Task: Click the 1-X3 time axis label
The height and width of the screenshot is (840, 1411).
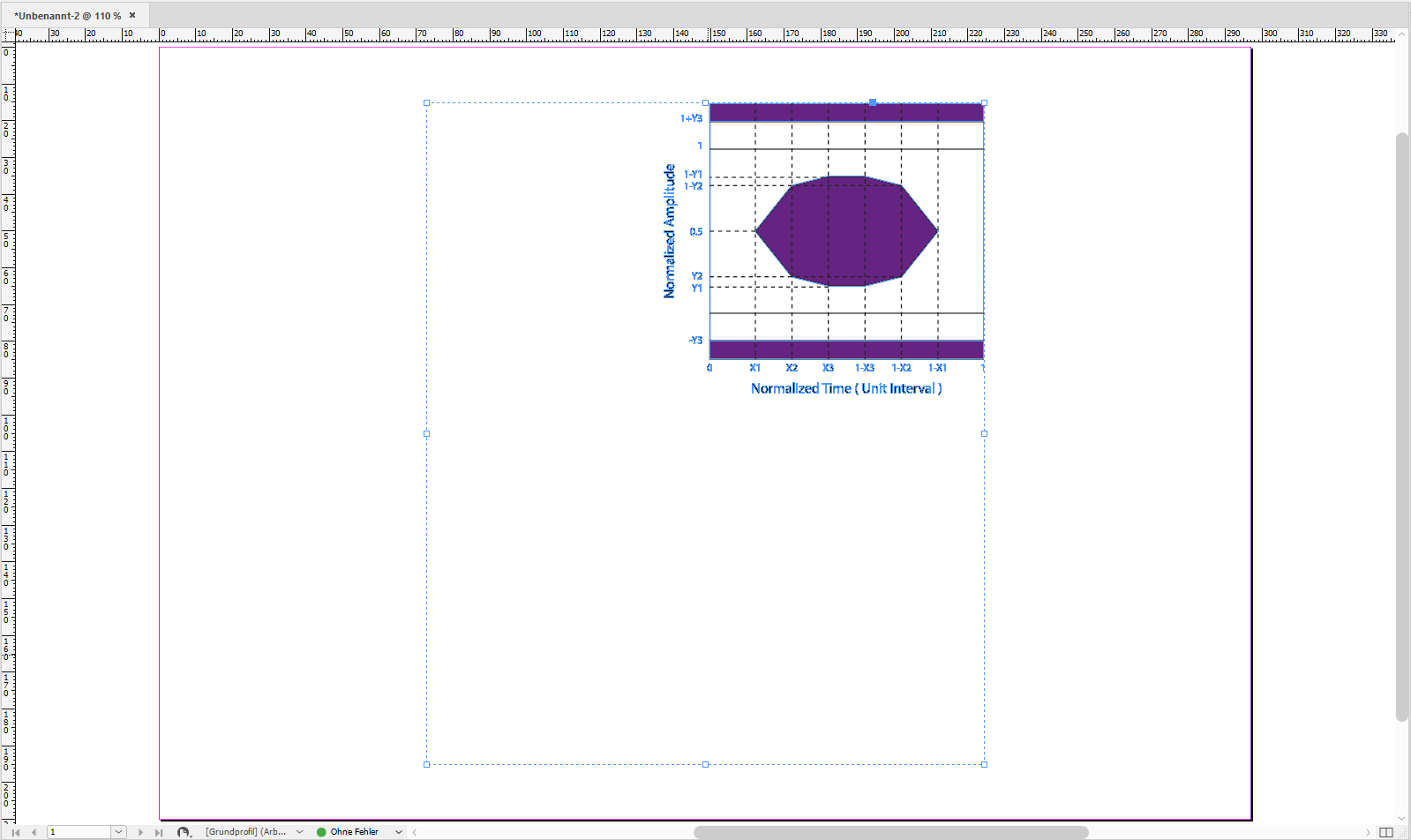Action: coord(865,368)
